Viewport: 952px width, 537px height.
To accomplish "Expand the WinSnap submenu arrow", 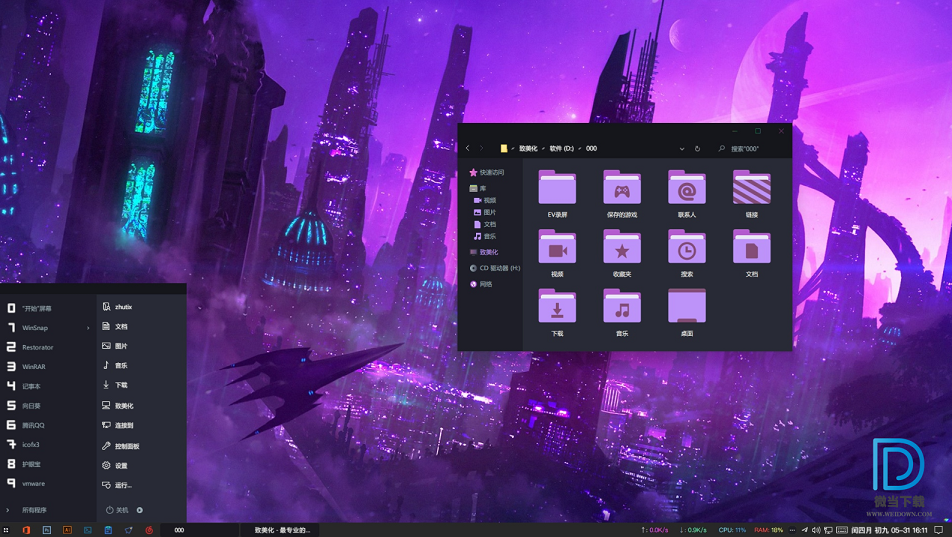I will coord(88,328).
